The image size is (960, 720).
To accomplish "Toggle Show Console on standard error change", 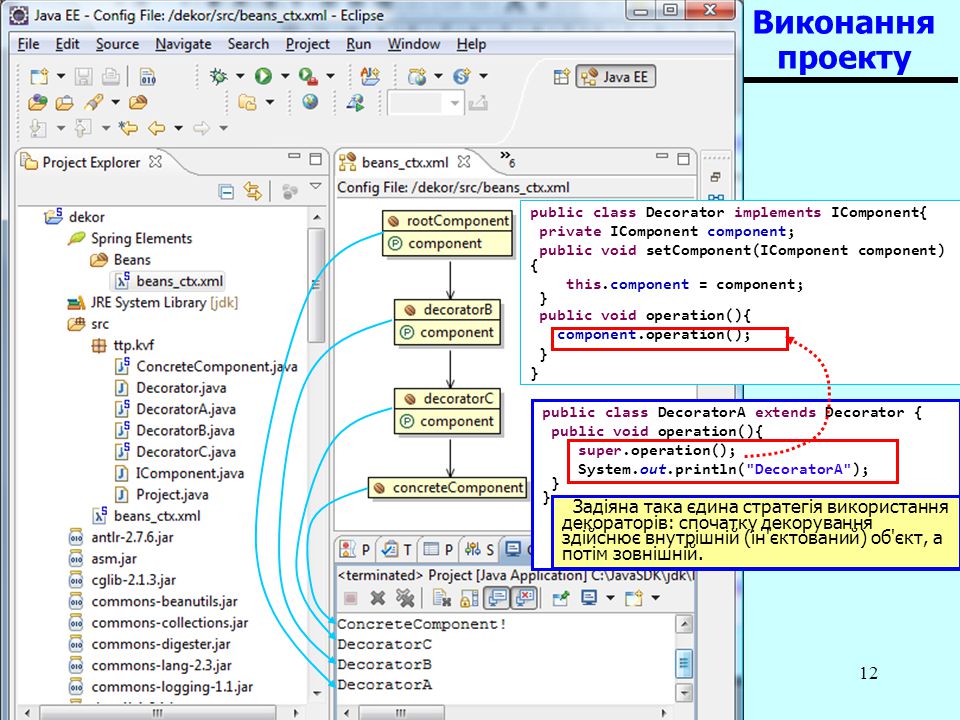I will point(525,598).
